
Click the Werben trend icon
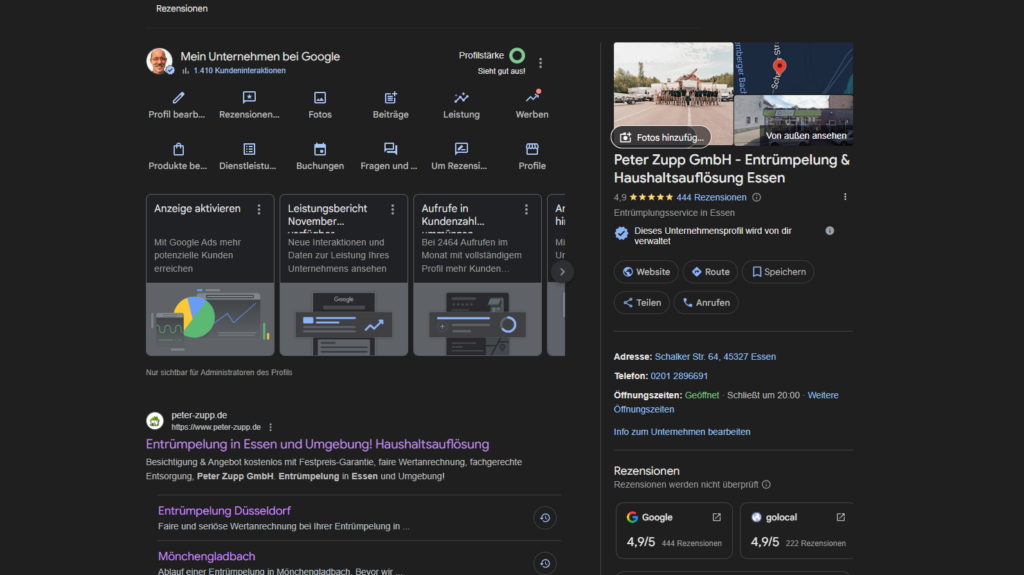click(x=532, y=98)
